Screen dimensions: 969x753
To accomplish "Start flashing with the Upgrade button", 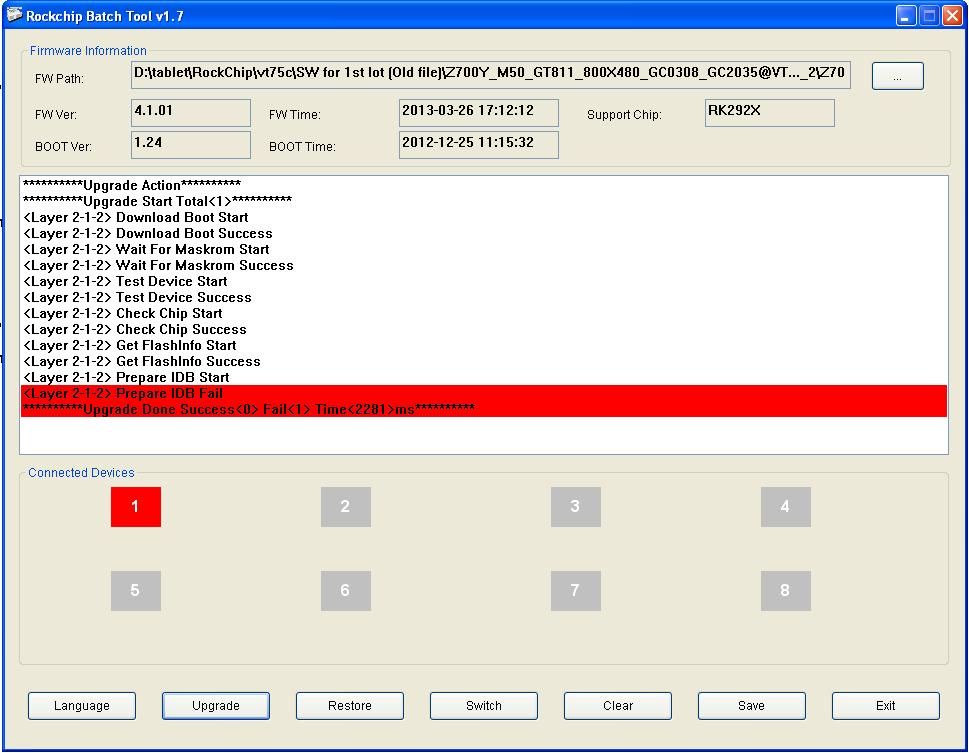I will point(216,706).
